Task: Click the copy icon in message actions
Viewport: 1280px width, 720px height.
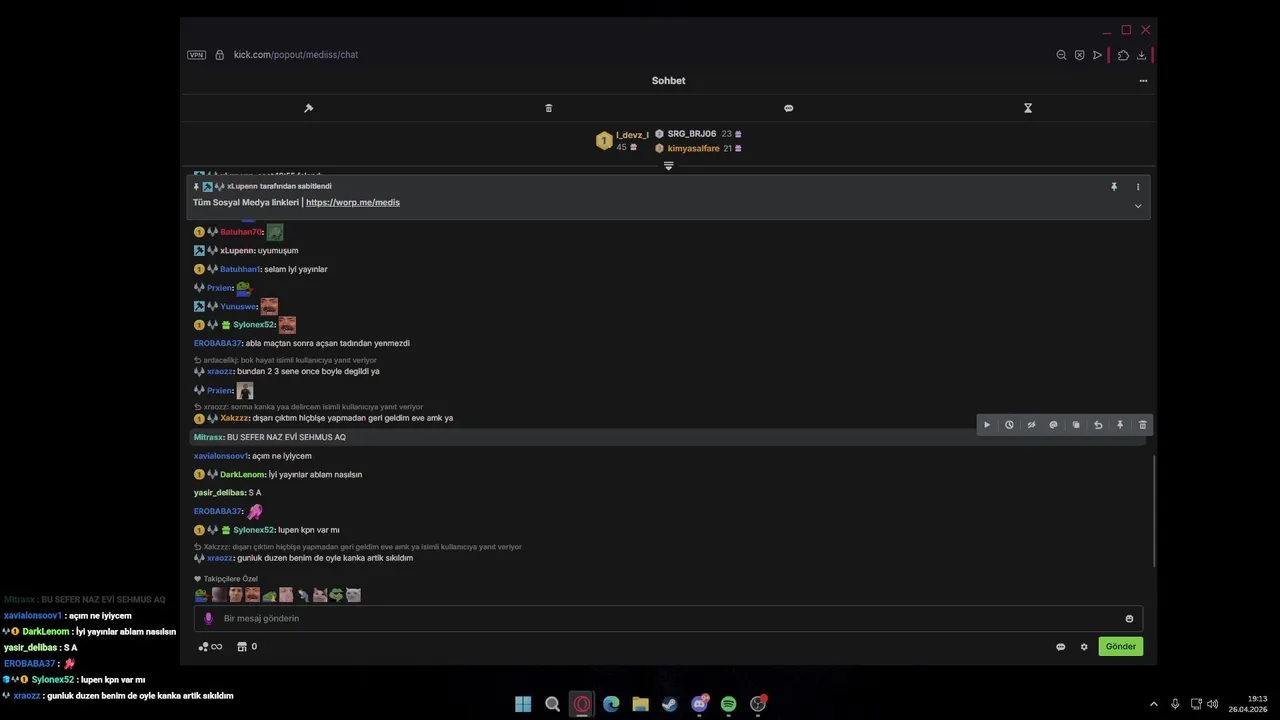Action: [1076, 425]
